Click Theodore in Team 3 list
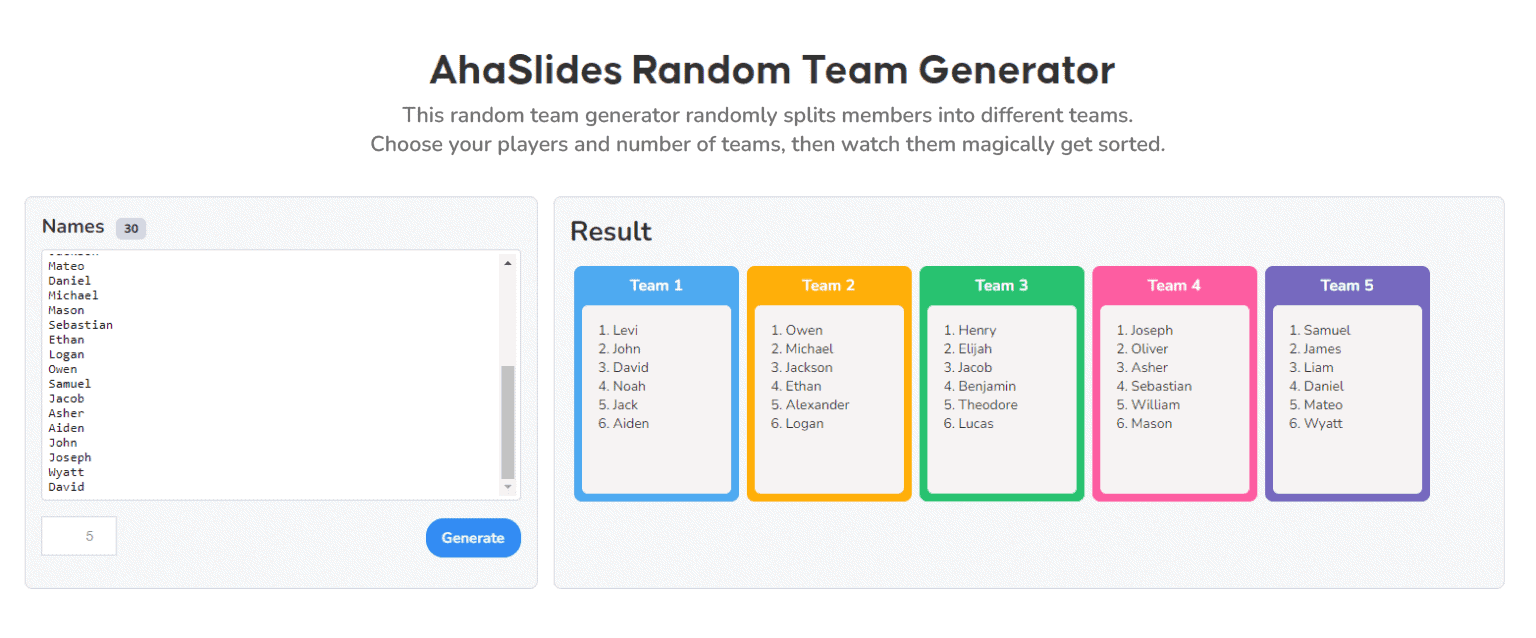 coord(988,405)
